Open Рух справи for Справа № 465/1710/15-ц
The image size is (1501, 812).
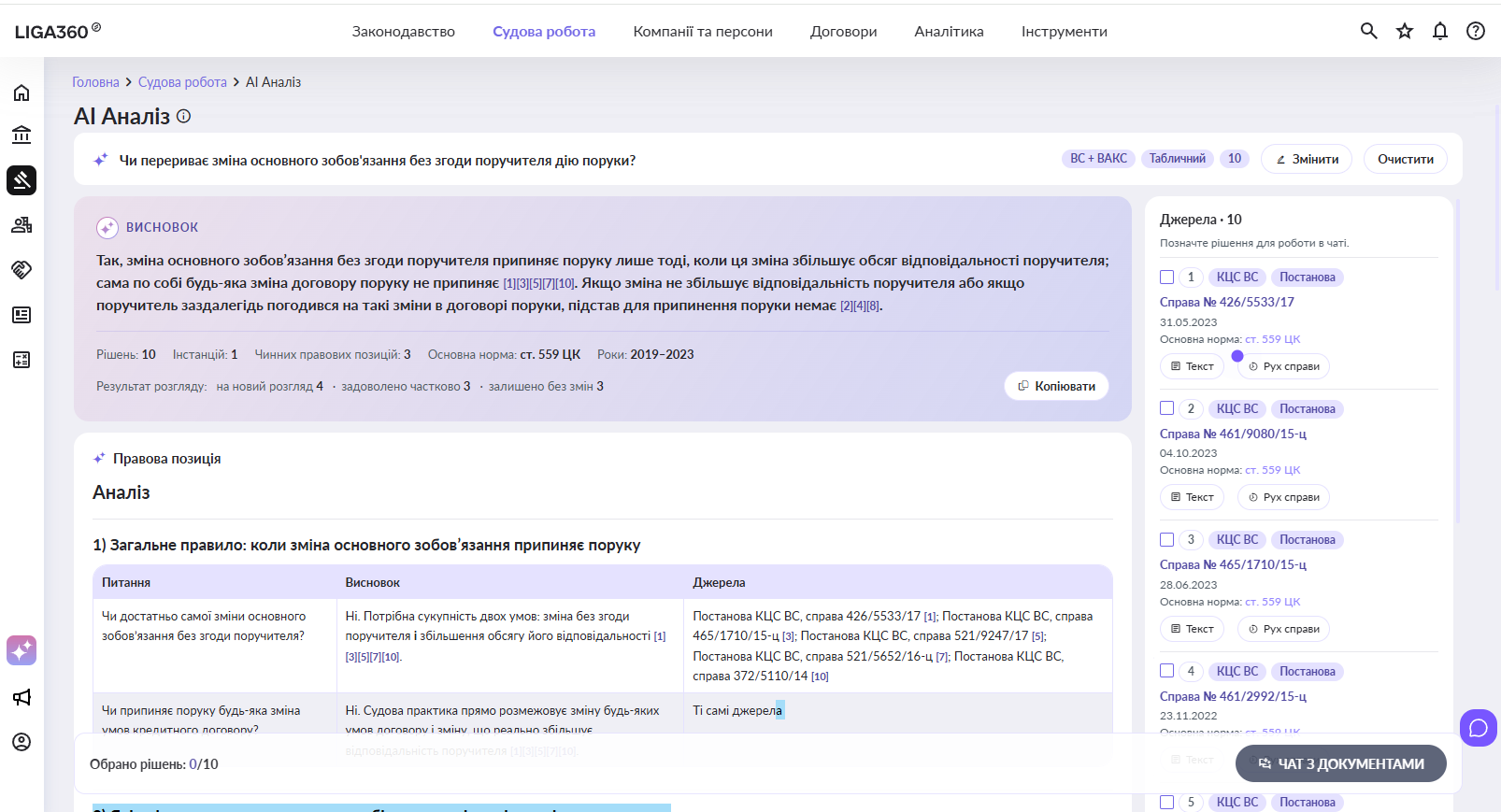click(1283, 629)
